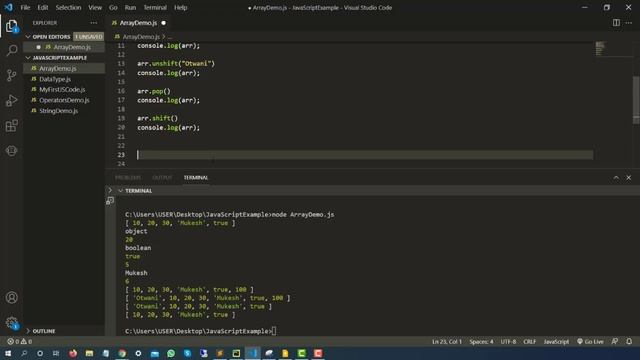Click UTF-8 encoding status item
640x360 pixels.
pos(508,342)
